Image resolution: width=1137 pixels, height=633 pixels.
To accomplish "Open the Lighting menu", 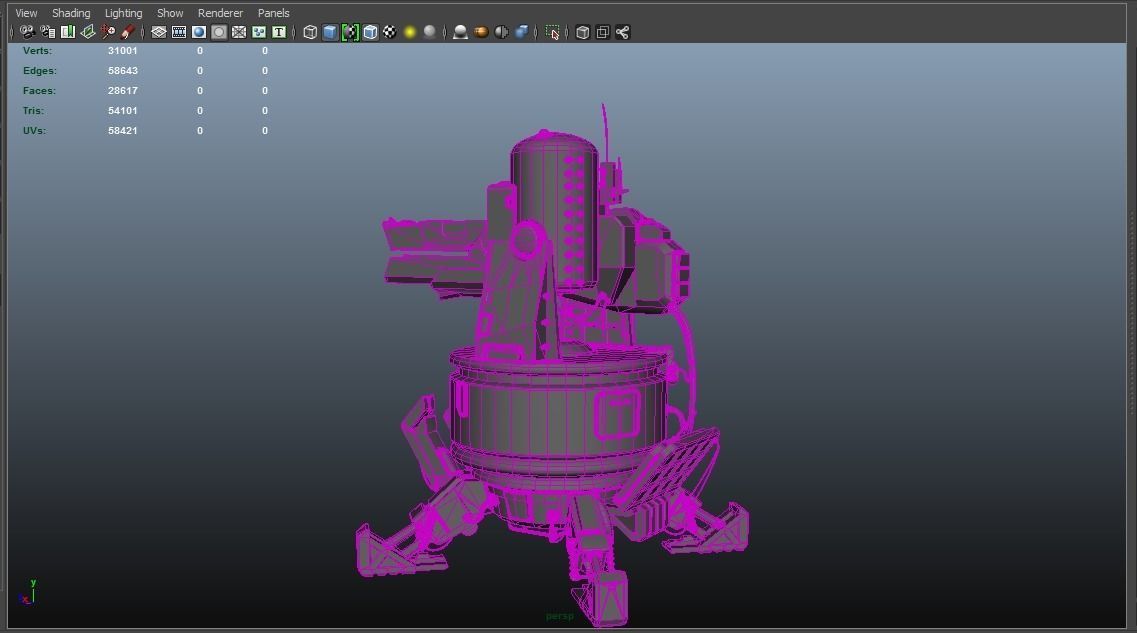I will (123, 12).
